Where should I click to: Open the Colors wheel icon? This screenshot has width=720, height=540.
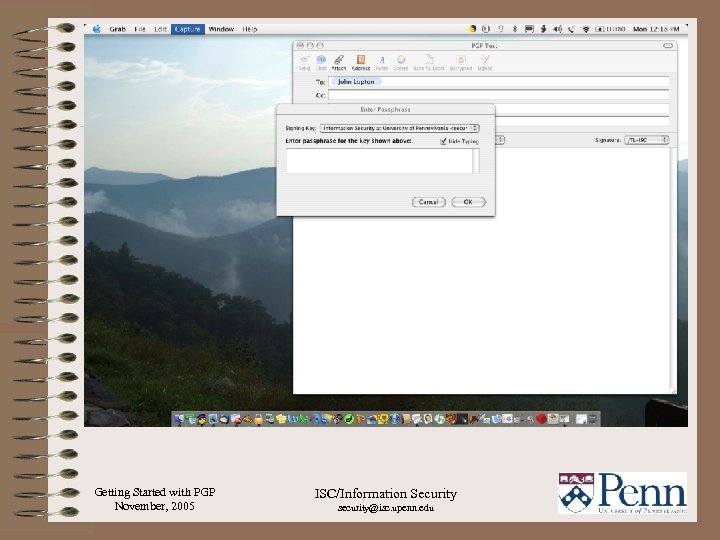pos(401,62)
